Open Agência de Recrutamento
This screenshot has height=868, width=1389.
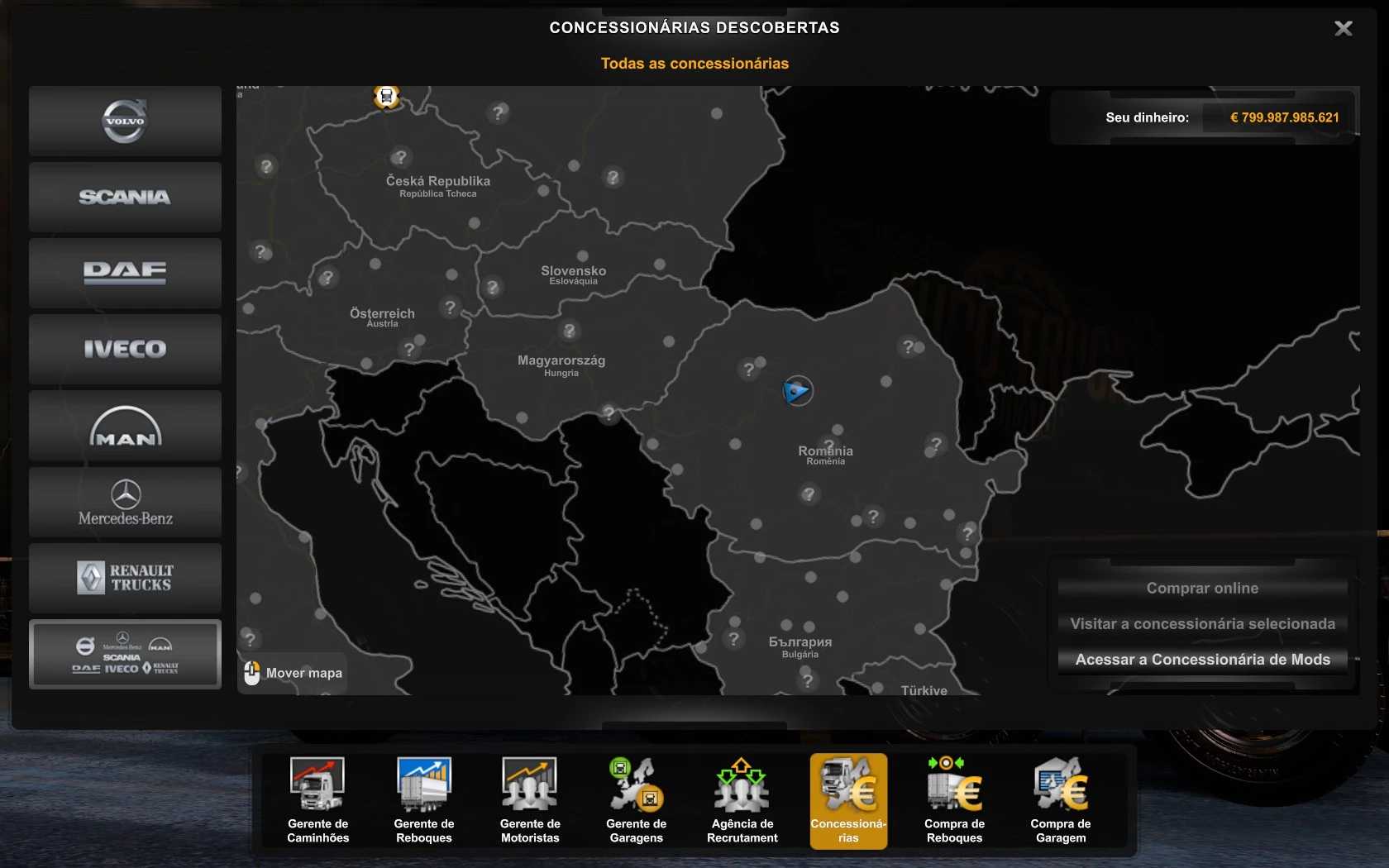point(742,800)
